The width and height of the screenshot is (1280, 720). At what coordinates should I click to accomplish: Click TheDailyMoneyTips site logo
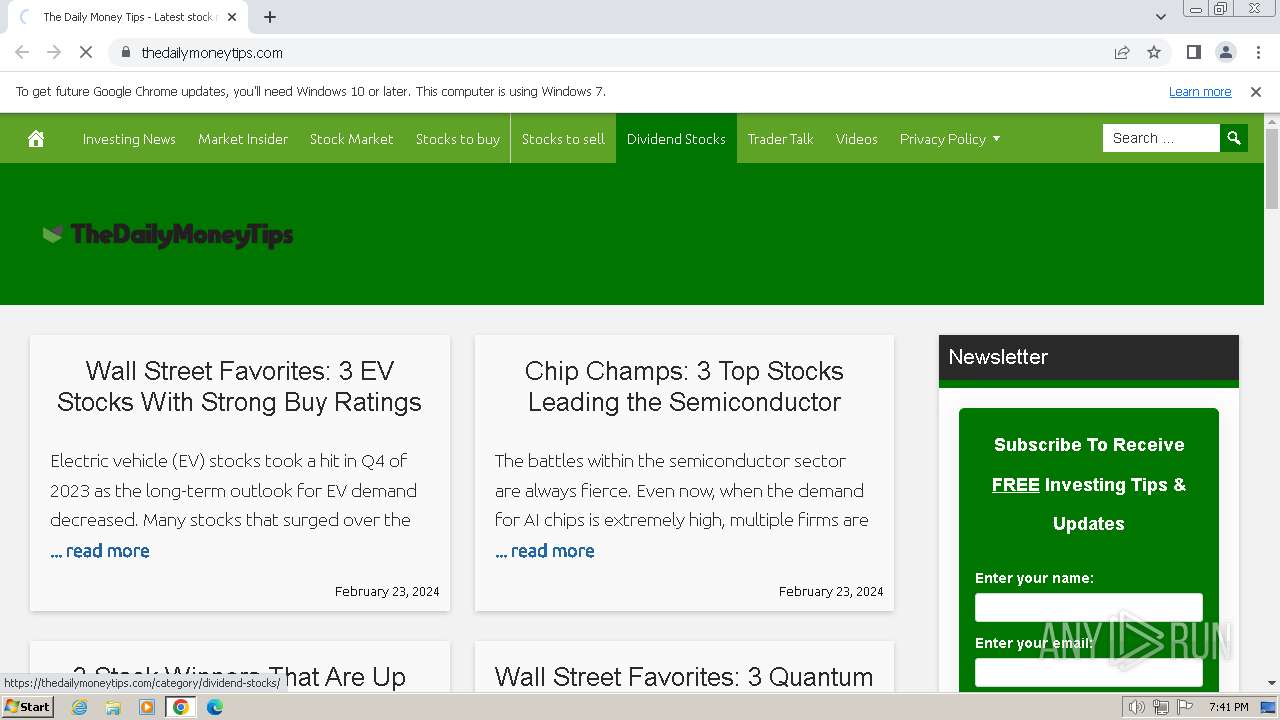tap(168, 235)
